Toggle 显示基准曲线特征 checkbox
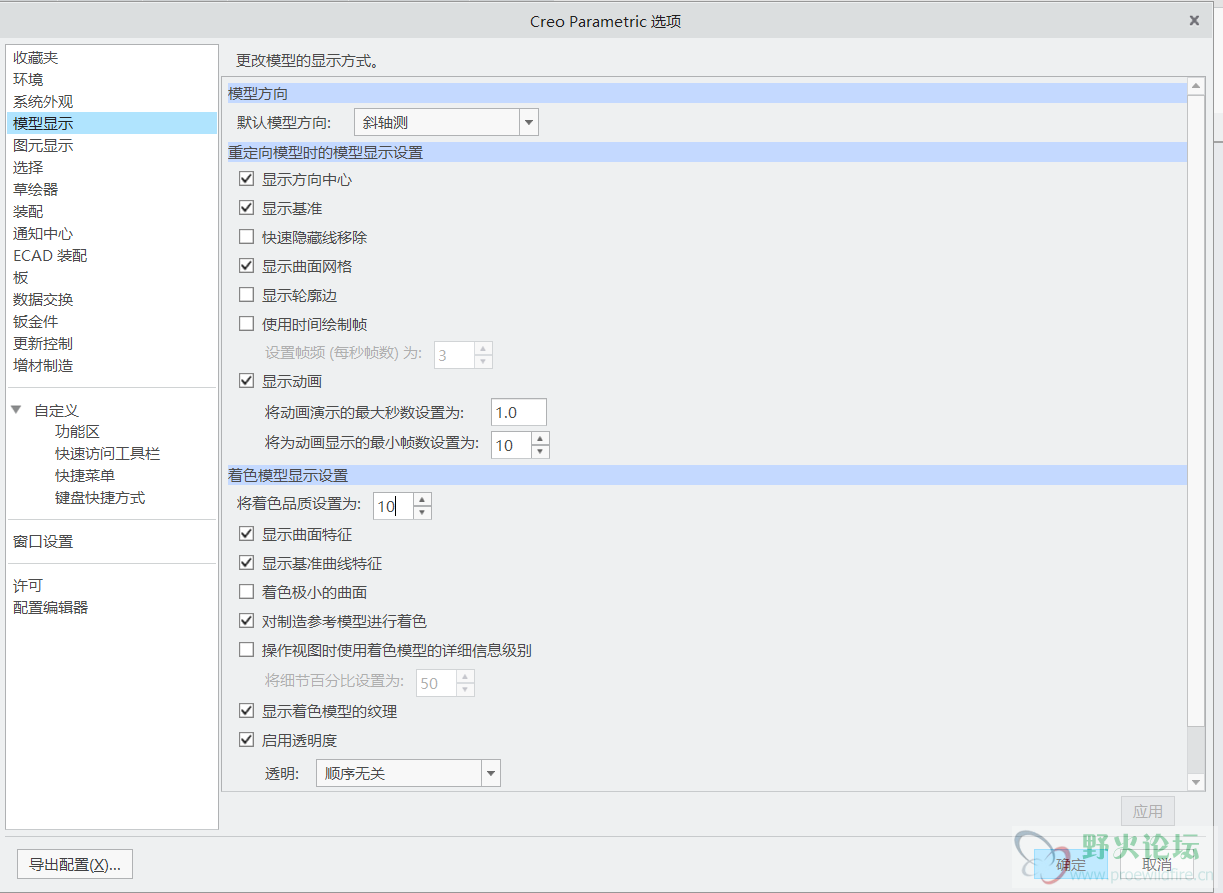The width and height of the screenshot is (1223, 893). pyautogui.click(x=247, y=564)
